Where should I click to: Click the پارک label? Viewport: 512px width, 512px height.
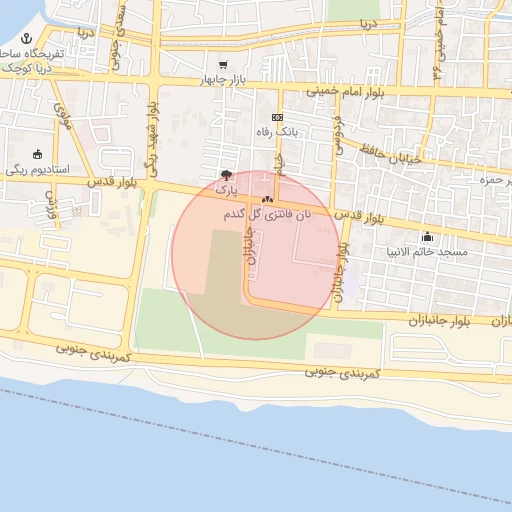[227, 190]
